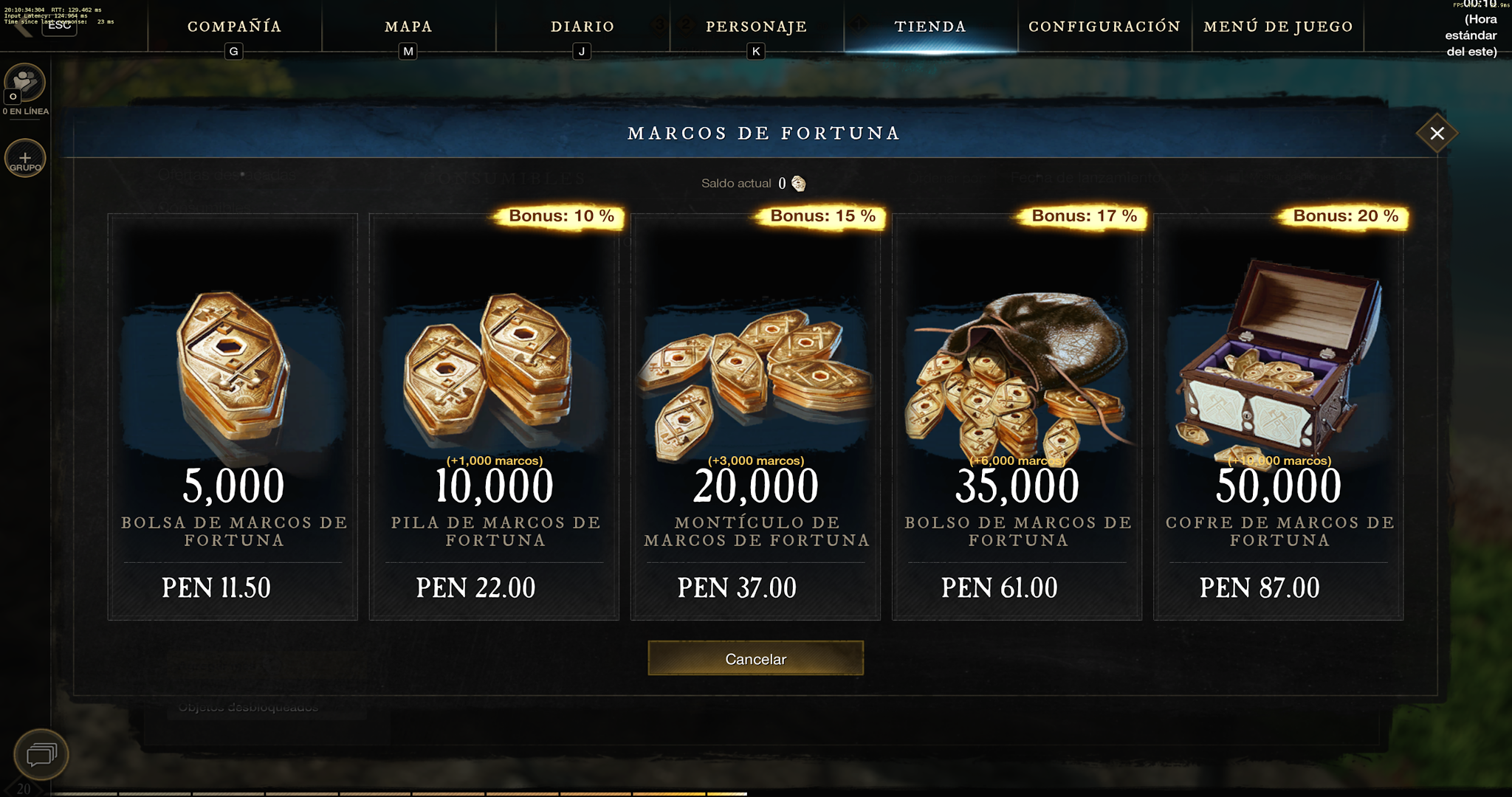Open the chat bubble icon
This screenshot has width=1512, height=797.
(41, 754)
